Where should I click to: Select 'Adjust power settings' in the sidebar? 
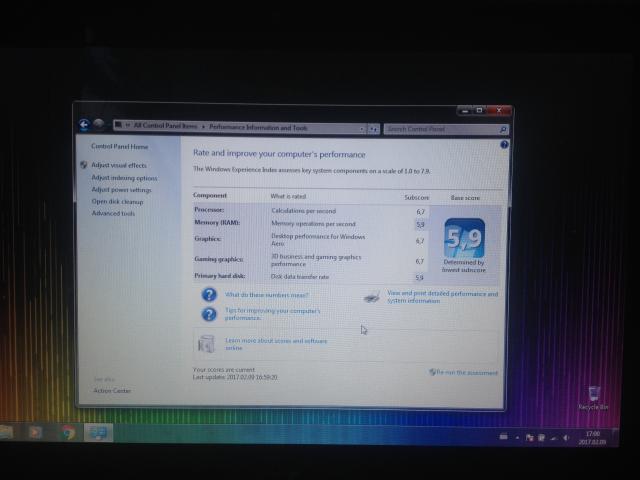click(121, 189)
